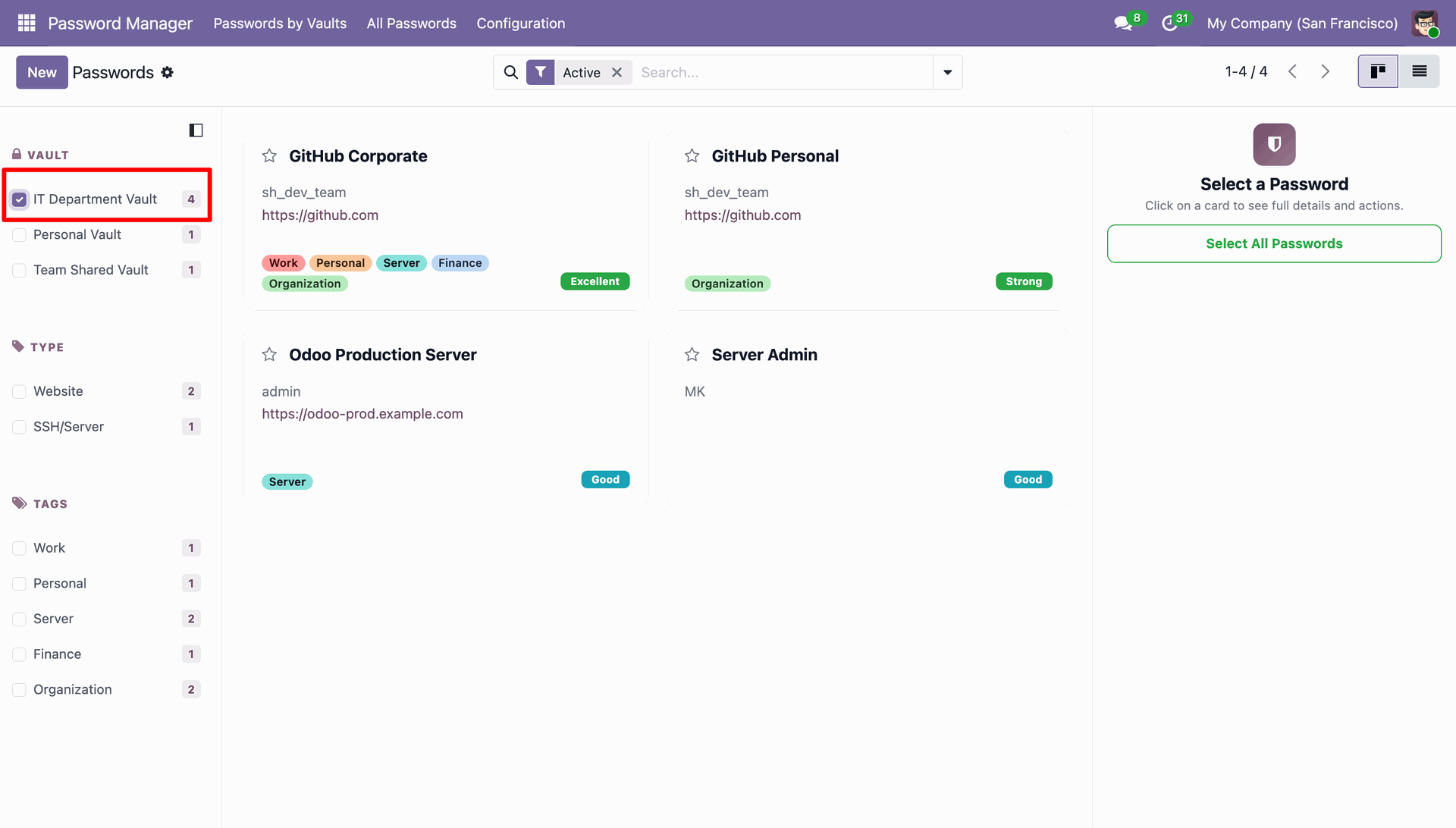The image size is (1456, 828).
Task: Click the Server tag on Odoo Production Server
Action: (287, 481)
